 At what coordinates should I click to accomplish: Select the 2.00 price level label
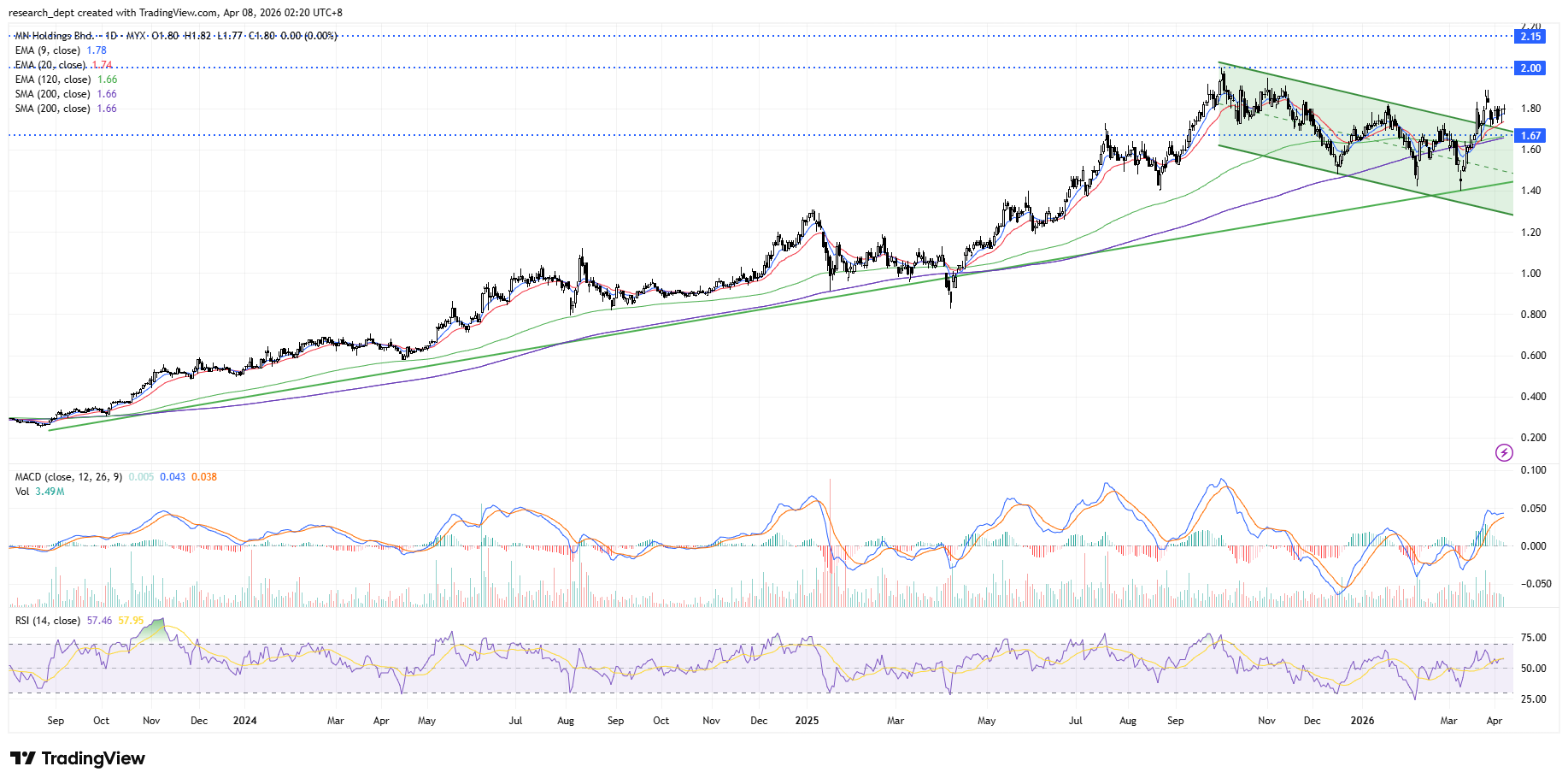[x=1530, y=68]
